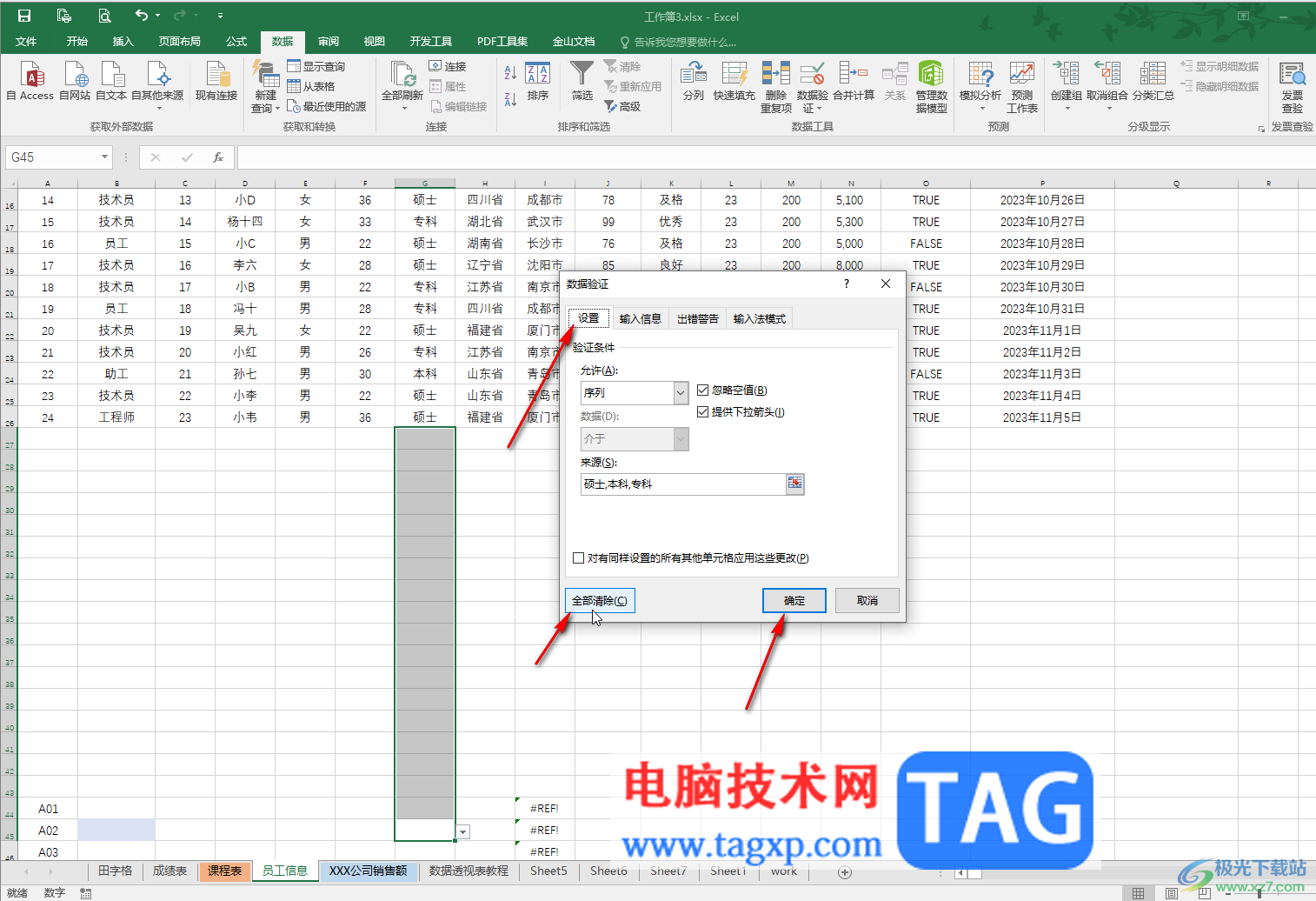This screenshot has height=901, width=1316.
Task: Click the Undo arrow icon
Action: click(142, 16)
